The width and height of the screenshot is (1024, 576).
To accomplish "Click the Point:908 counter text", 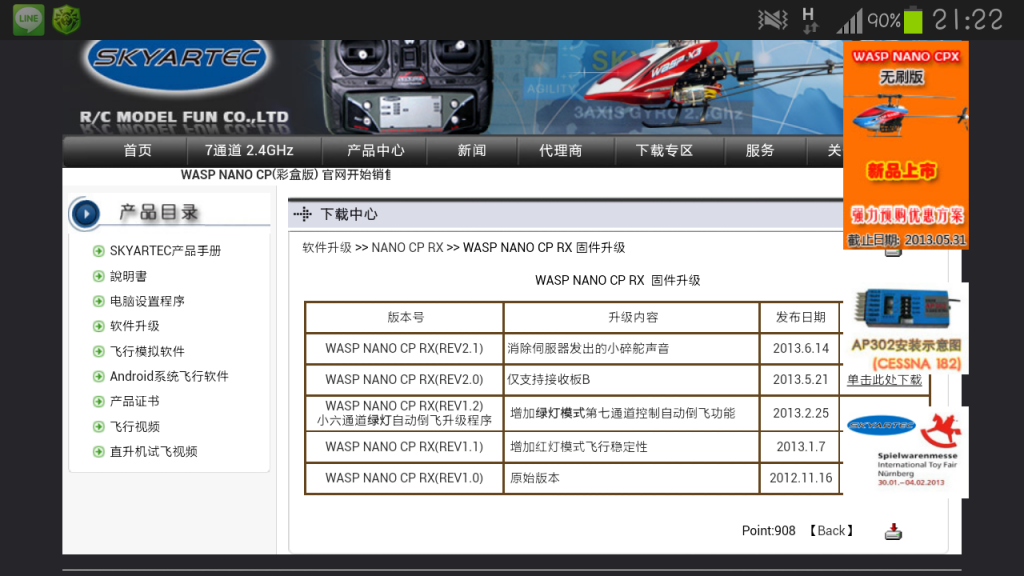I will point(769,531).
